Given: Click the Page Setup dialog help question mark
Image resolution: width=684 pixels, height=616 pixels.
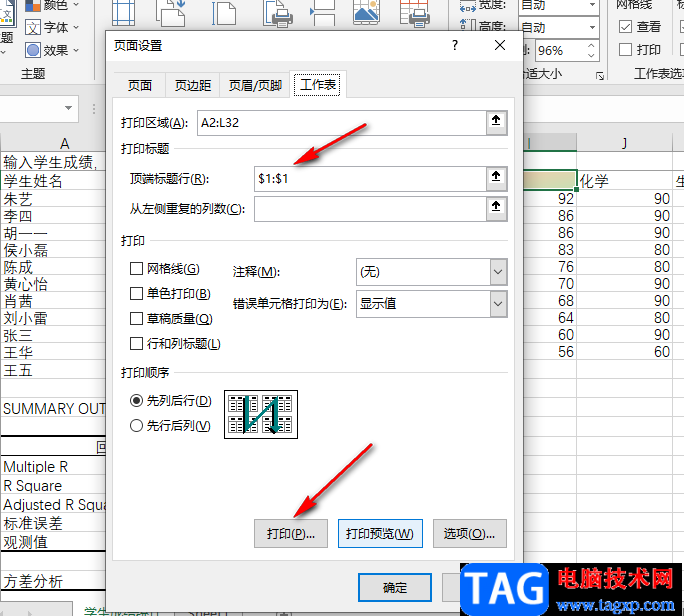Looking at the screenshot, I should [455, 45].
